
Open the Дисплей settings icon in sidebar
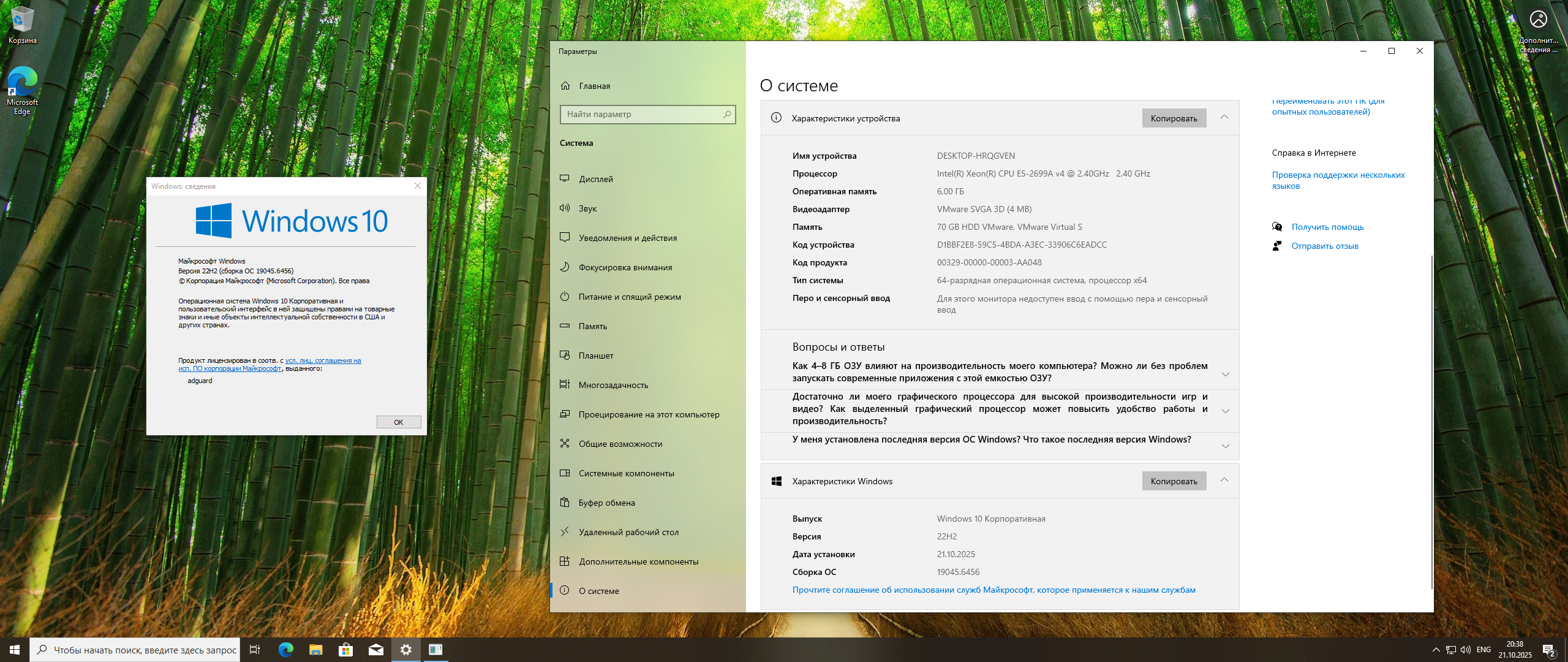(565, 178)
